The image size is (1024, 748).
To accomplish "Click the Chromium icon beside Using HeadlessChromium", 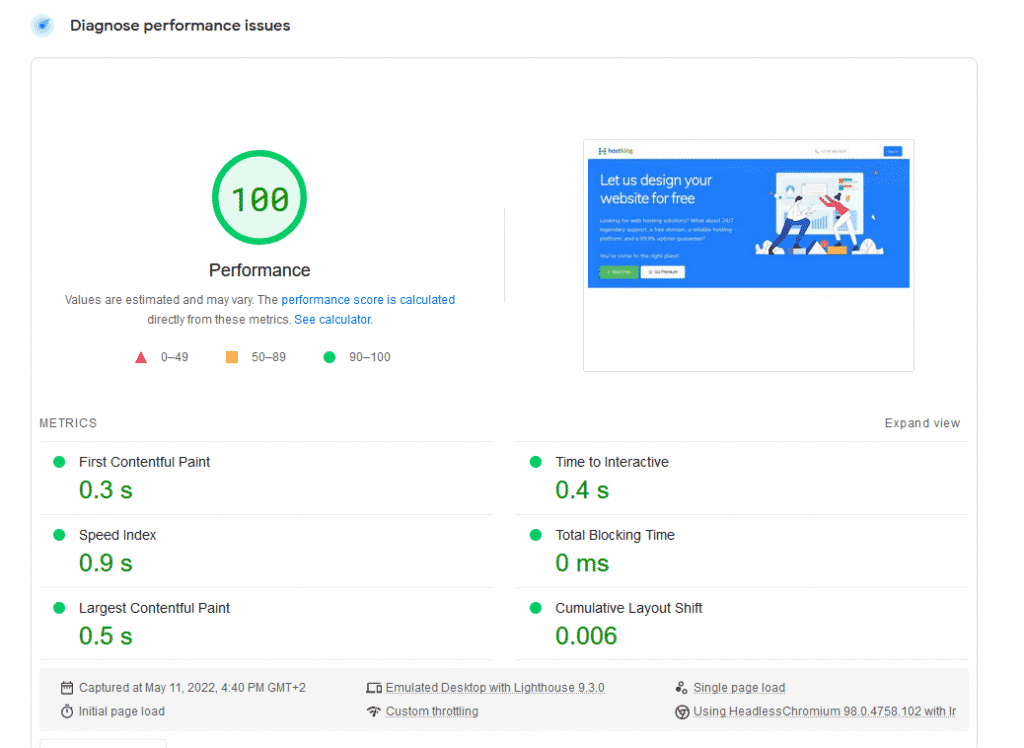I will click(x=682, y=712).
